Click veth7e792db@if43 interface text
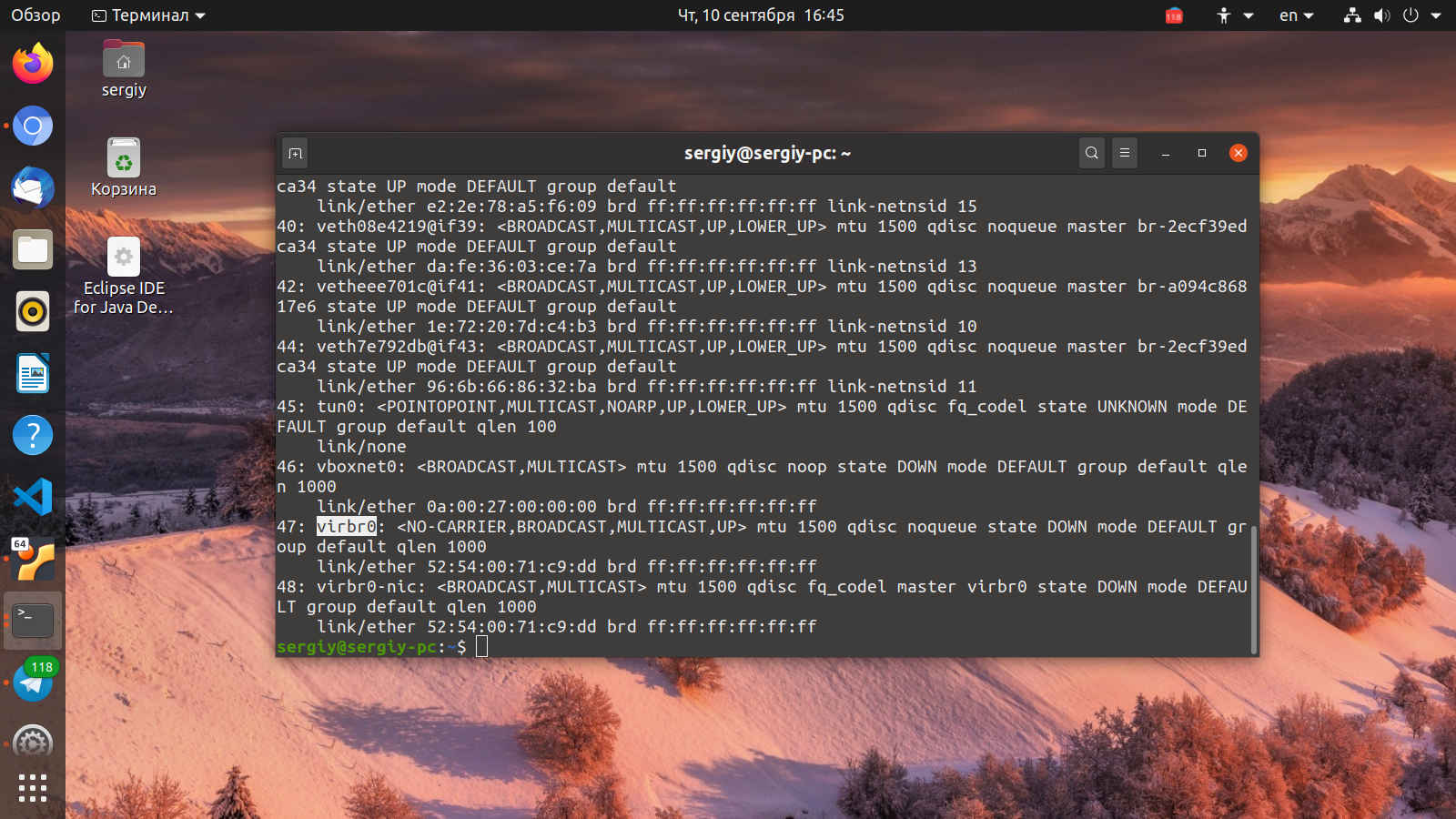 tap(401, 347)
